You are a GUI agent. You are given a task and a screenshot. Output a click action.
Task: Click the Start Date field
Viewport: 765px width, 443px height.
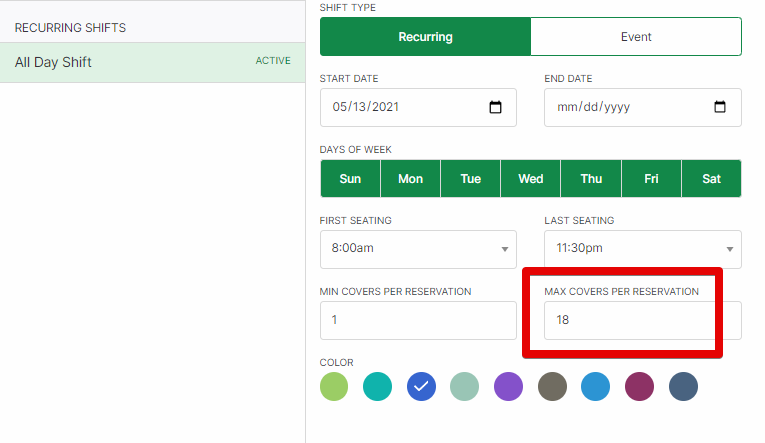pyautogui.click(x=418, y=107)
